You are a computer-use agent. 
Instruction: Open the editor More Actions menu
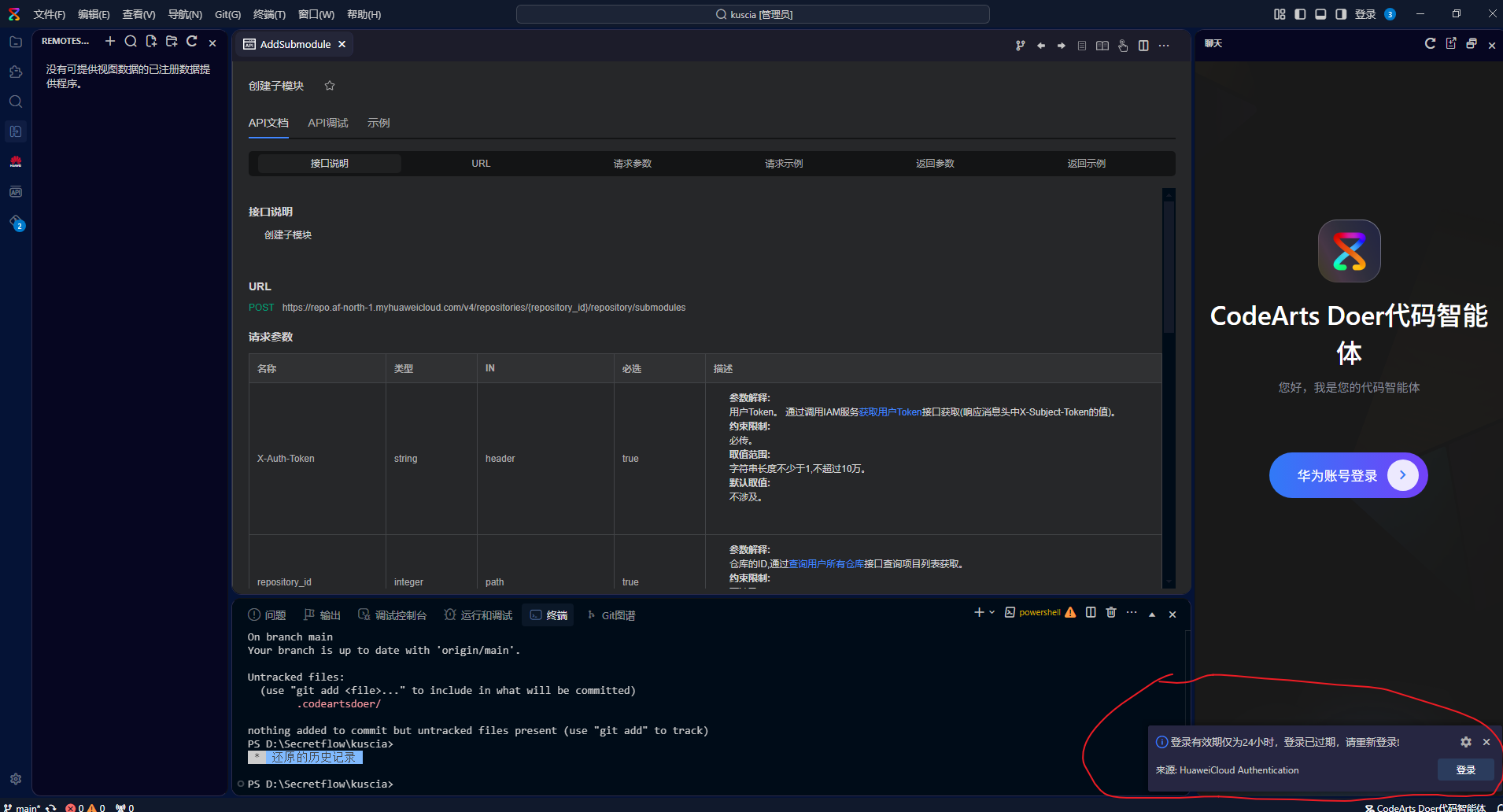click(x=1164, y=46)
